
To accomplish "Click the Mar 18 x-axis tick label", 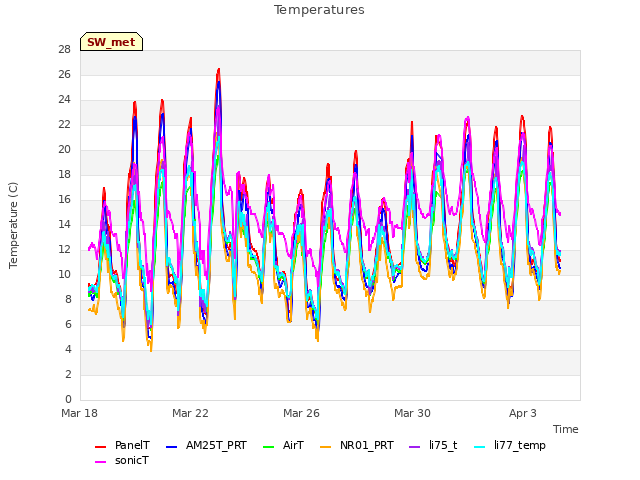I will click(80, 413).
